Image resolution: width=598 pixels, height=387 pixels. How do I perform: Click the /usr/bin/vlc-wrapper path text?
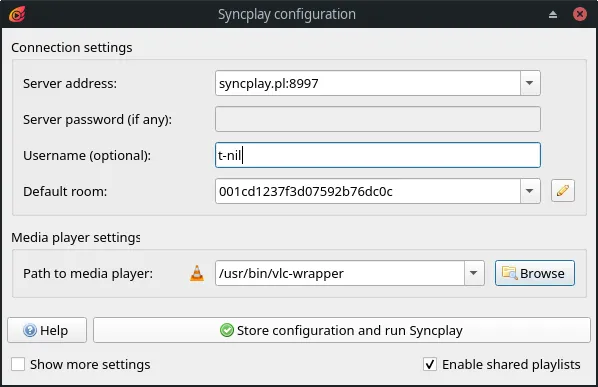[281, 273]
